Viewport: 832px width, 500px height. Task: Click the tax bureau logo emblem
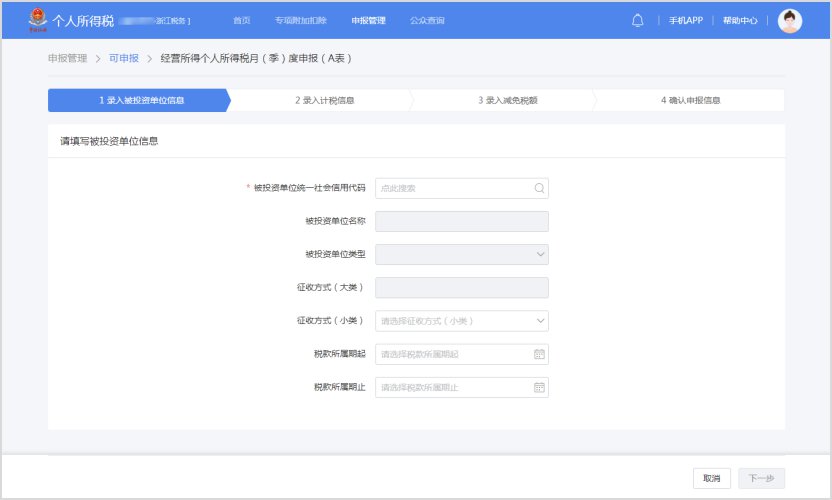[x=38, y=20]
